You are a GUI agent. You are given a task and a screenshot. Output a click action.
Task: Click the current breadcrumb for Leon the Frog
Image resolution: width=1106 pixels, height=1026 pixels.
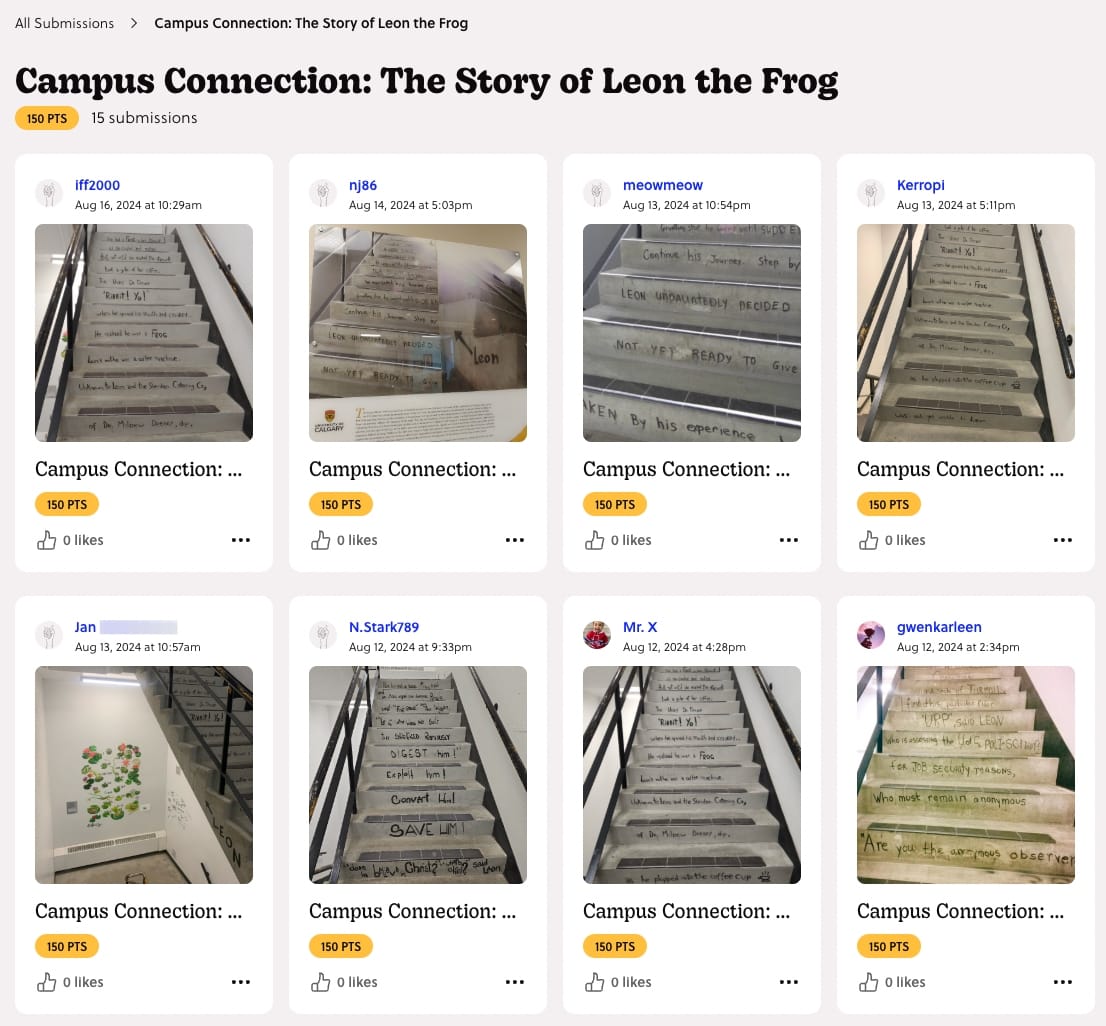(311, 23)
